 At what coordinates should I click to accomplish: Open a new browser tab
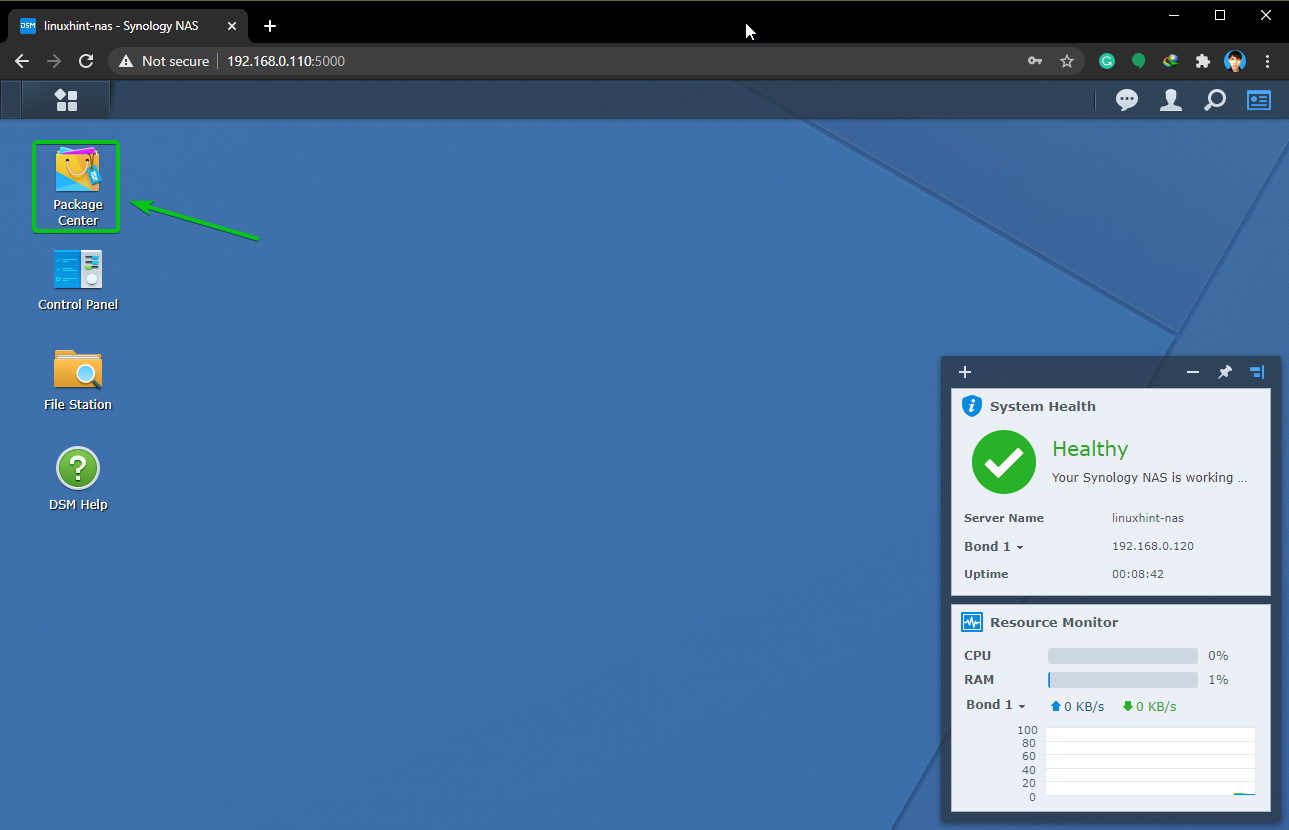(x=269, y=26)
